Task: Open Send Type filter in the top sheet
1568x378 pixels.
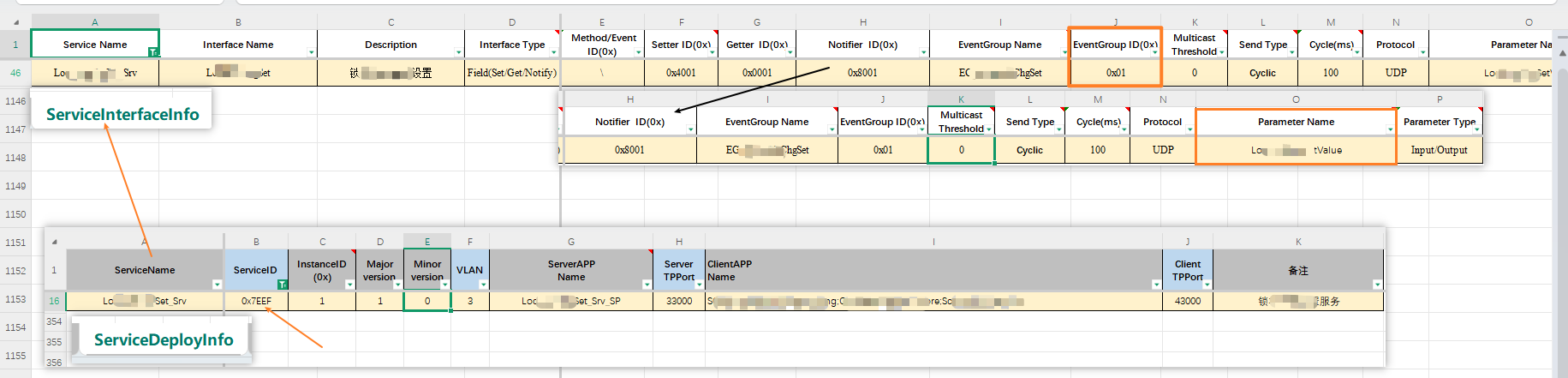Action: (x=1292, y=53)
